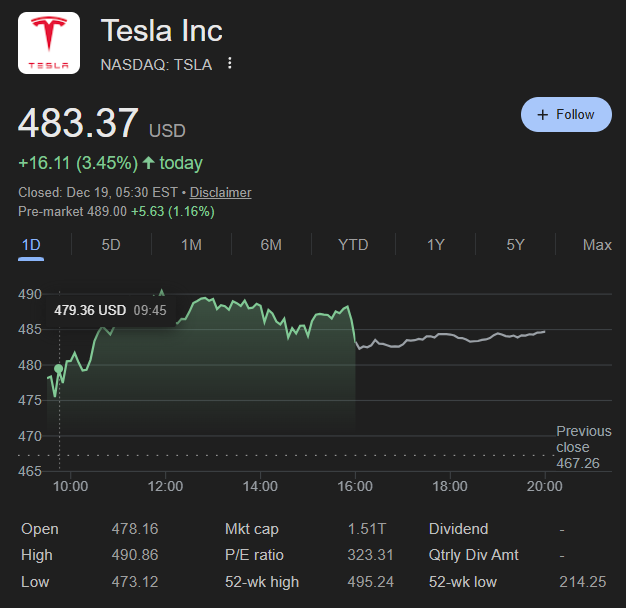
Task: Open the Disclaimer link
Action: click(x=220, y=192)
